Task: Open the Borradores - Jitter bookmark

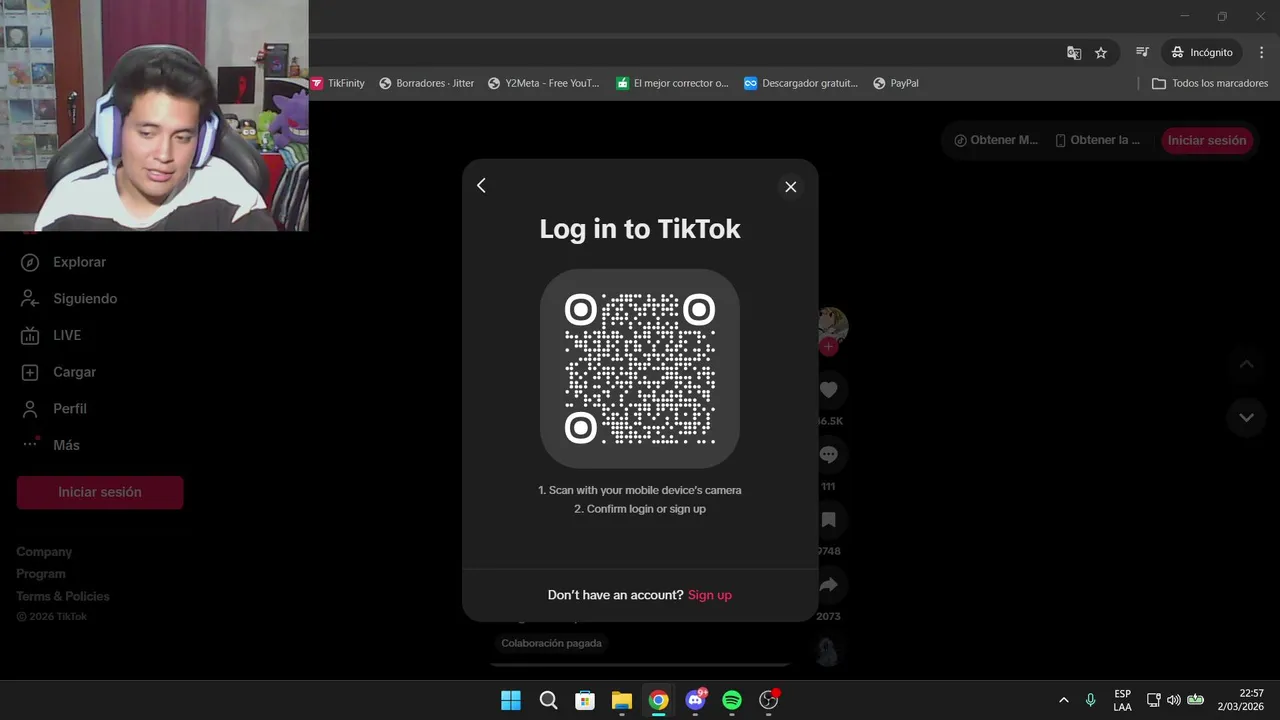Action: coord(427,83)
